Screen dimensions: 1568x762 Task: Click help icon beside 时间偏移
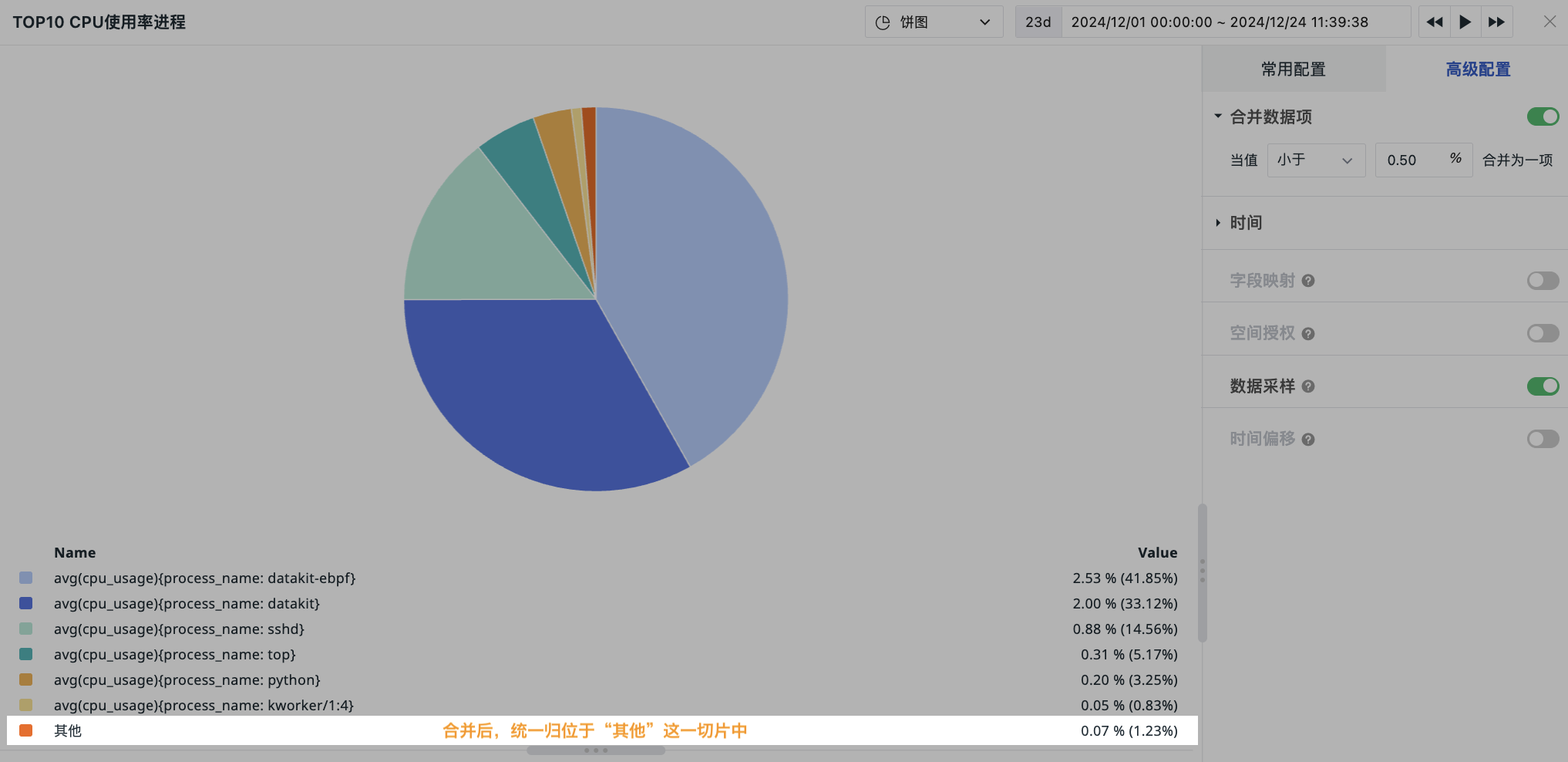tap(1308, 440)
